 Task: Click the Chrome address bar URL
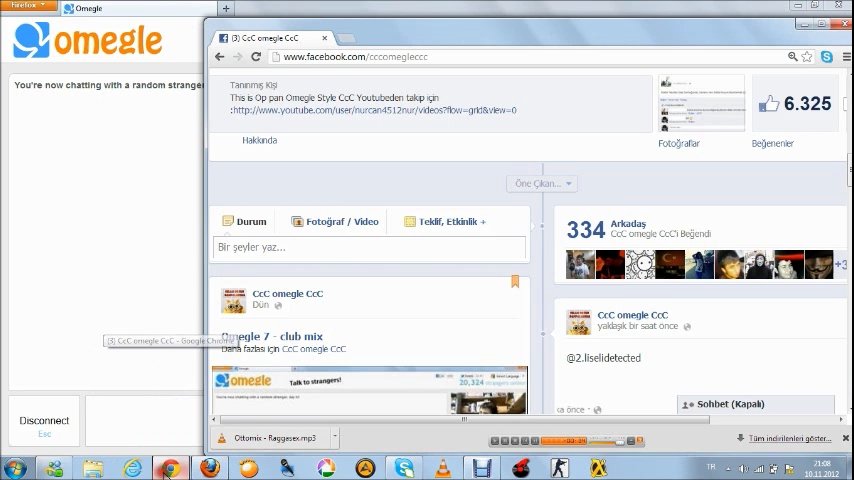pyautogui.click(x=356, y=57)
